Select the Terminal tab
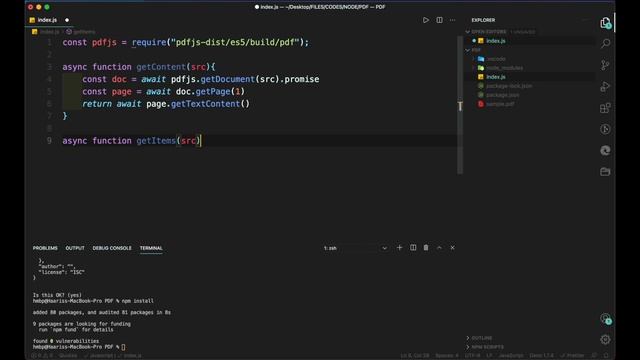Screen dimensions: 640x360 pyautogui.click(x=151, y=248)
